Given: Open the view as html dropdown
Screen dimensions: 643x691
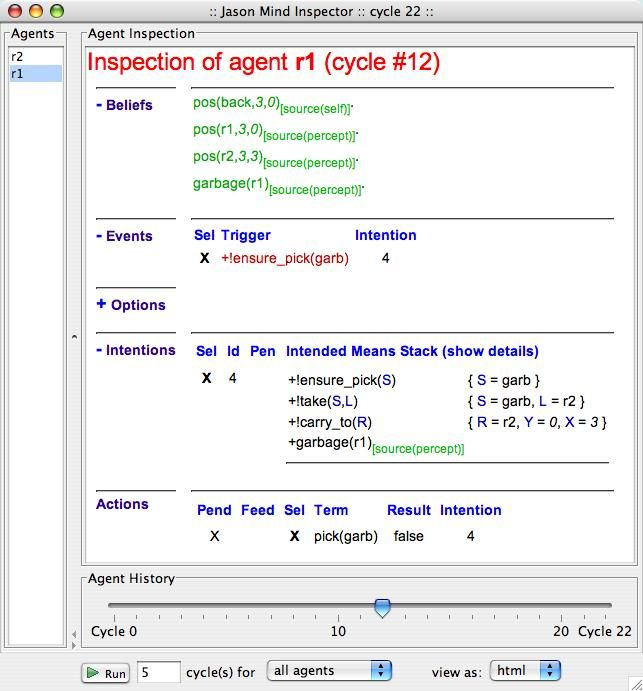Looking at the screenshot, I should click(525, 671).
